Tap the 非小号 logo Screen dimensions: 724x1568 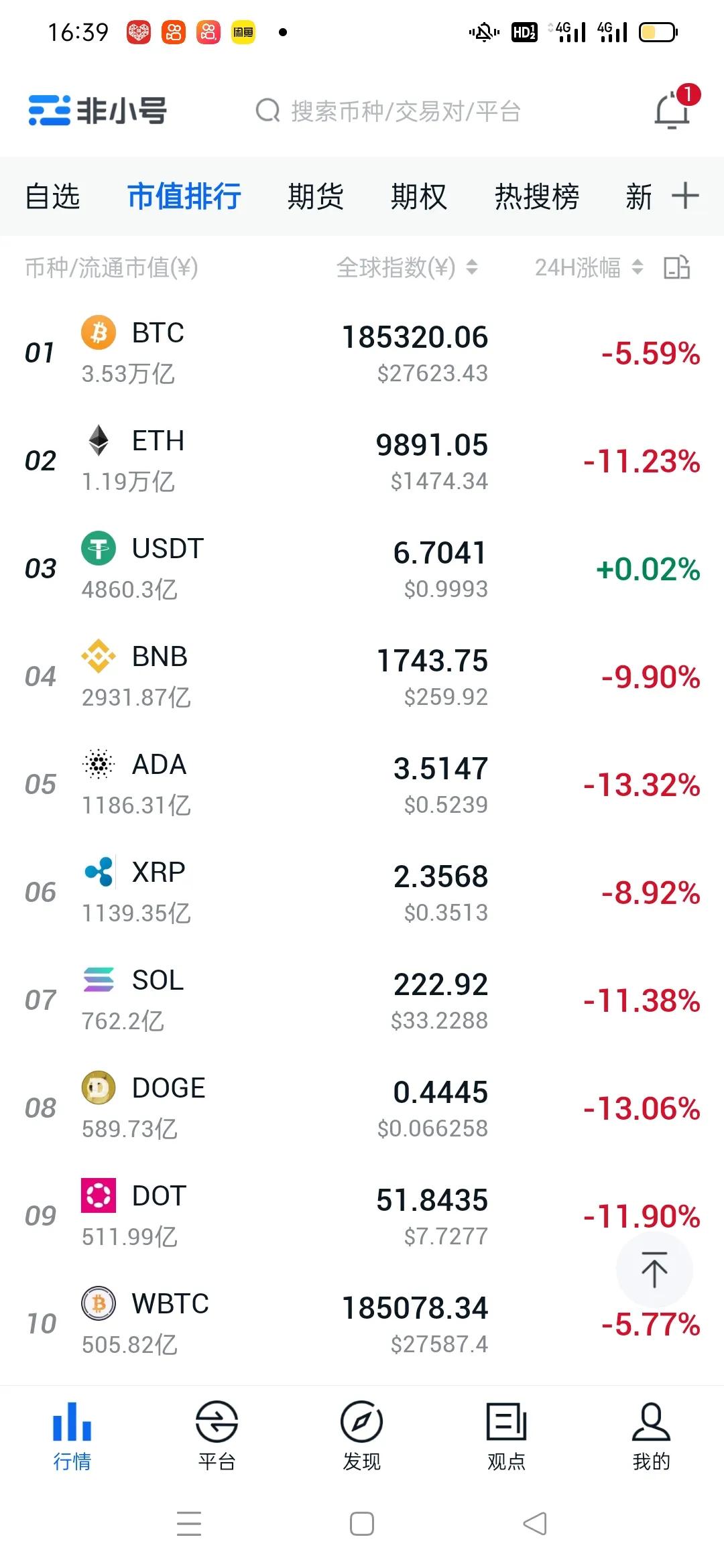coord(98,111)
